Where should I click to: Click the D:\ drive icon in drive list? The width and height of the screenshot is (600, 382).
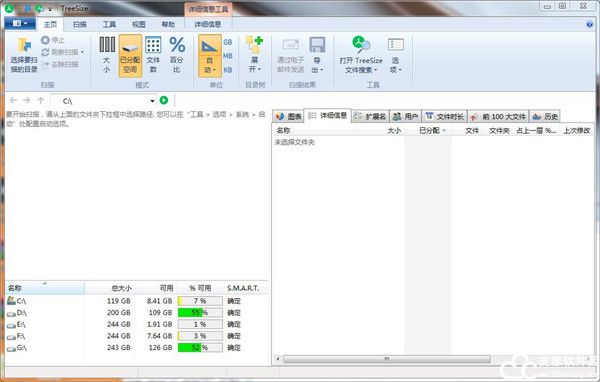pyautogui.click(x=11, y=313)
